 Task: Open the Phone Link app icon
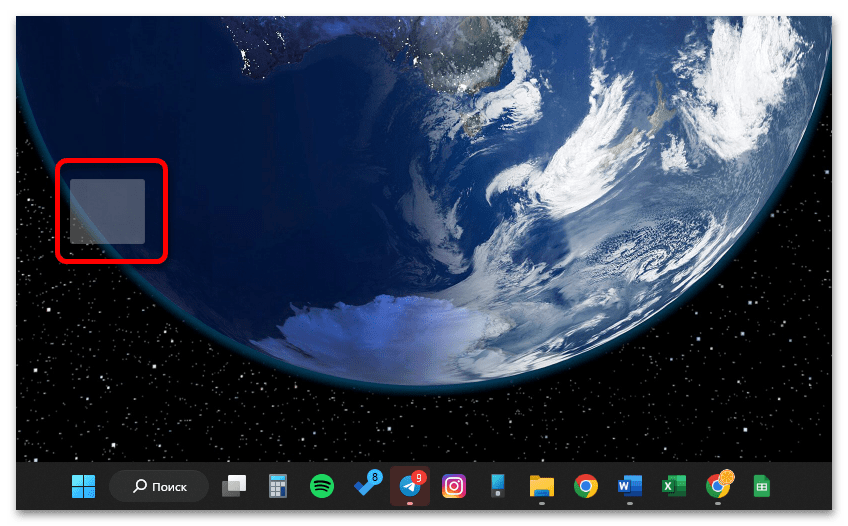pos(498,487)
